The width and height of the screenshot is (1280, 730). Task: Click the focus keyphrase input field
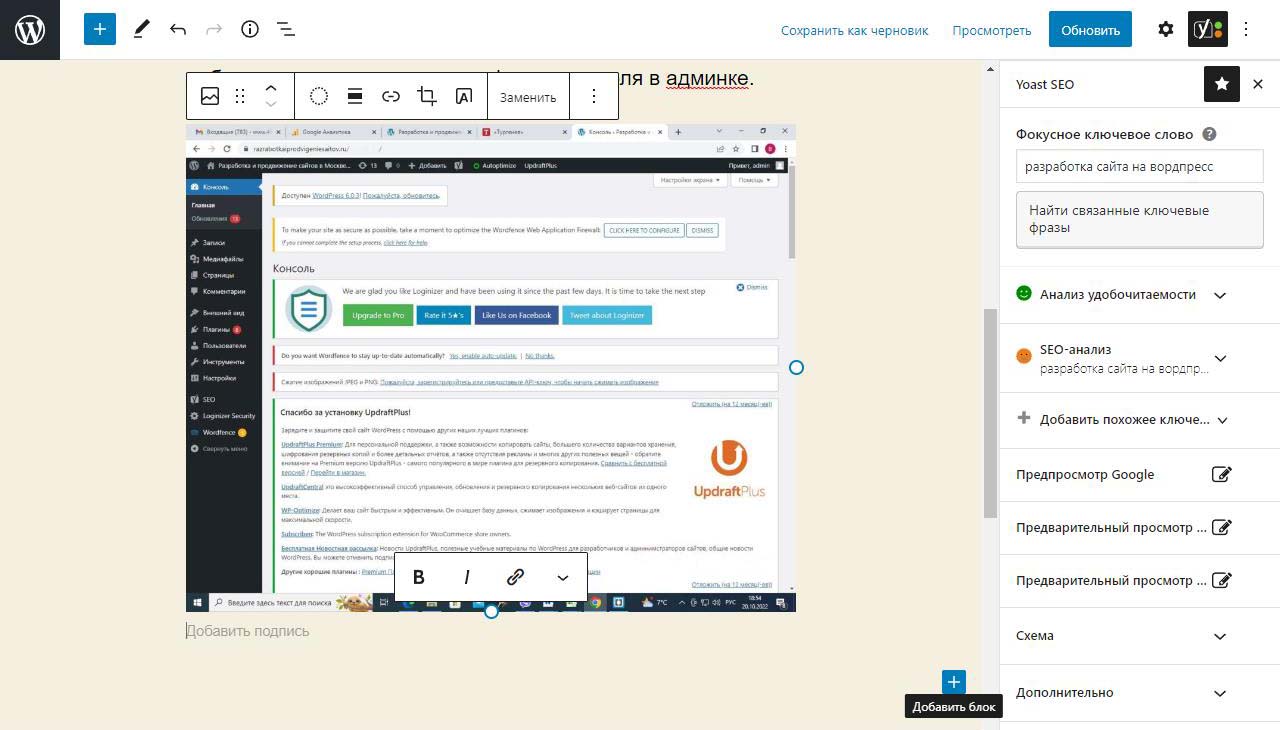coord(1139,167)
